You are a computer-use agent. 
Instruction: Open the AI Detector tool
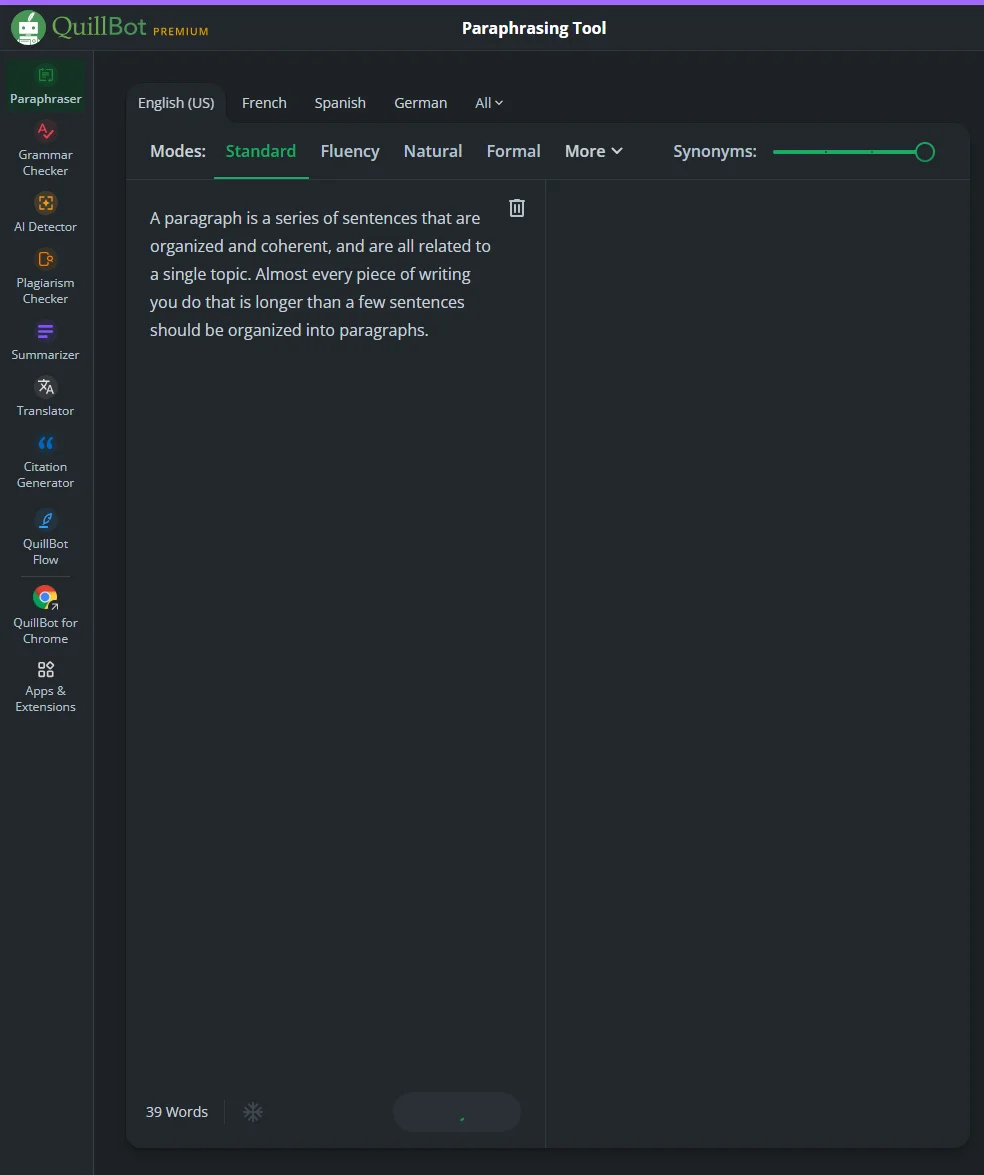46,214
